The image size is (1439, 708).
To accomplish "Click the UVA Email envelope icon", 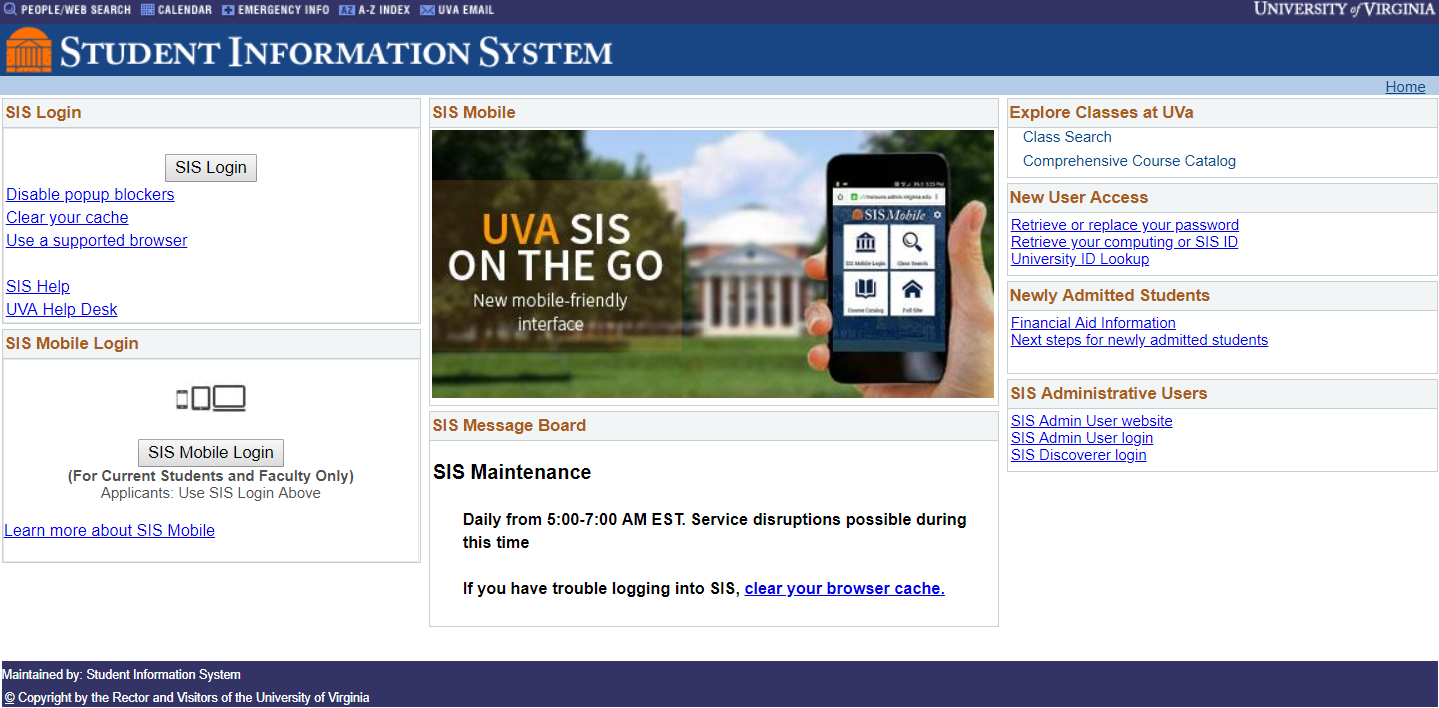I will [427, 10].
